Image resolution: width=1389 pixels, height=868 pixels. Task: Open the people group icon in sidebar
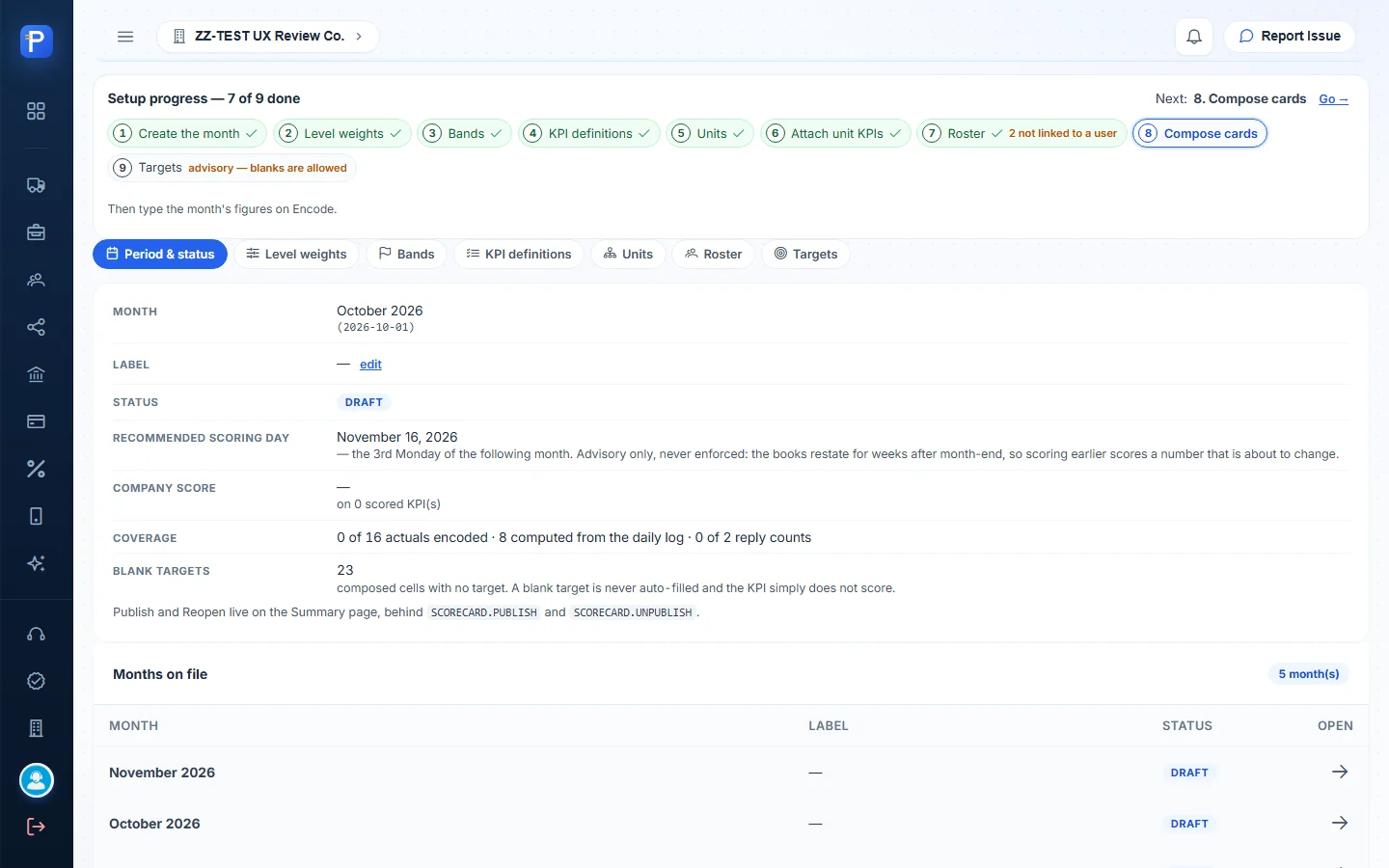click(x=36, y=280)
